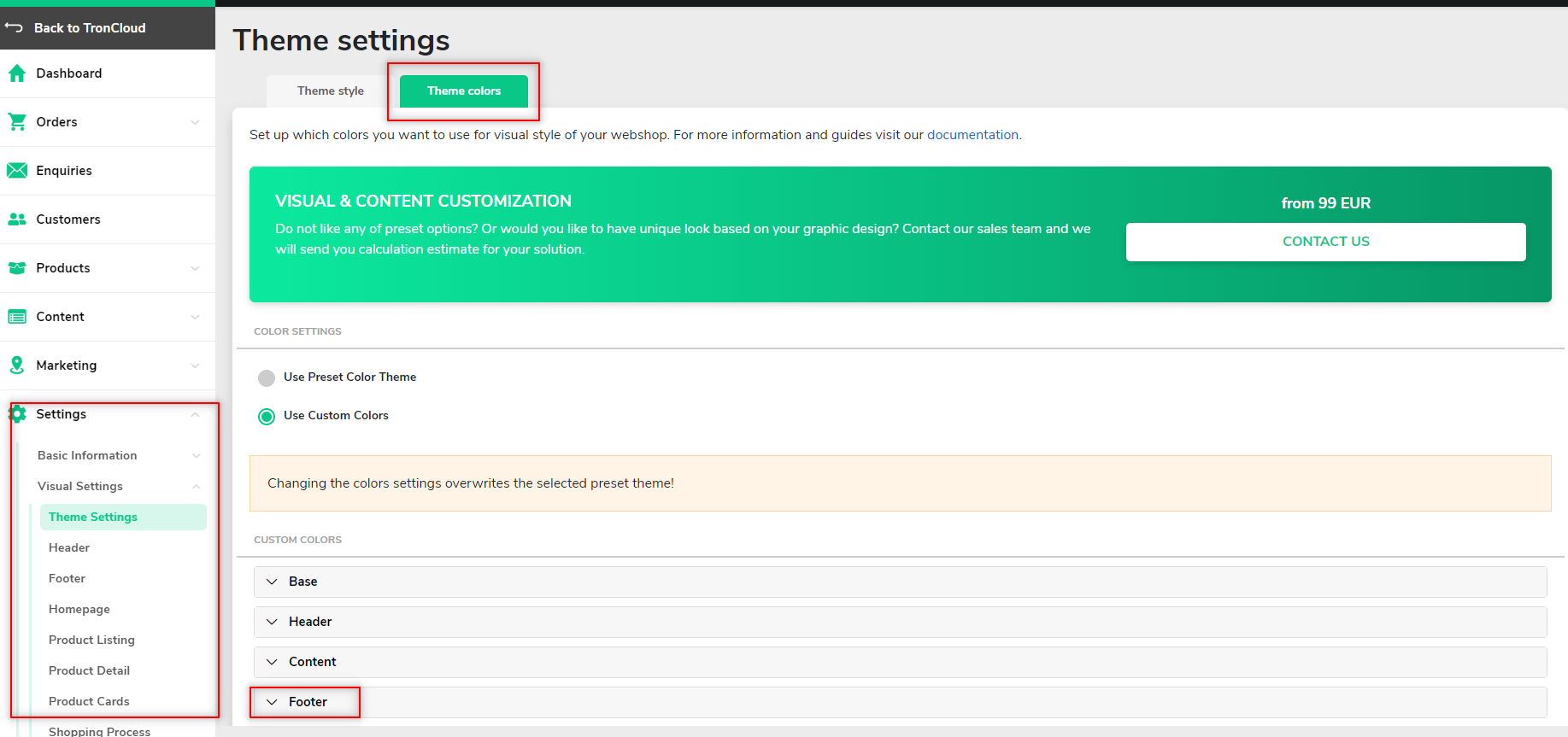Expand the Orders menu chevron
Screen dimensions: 1568x737
[196, 122]
